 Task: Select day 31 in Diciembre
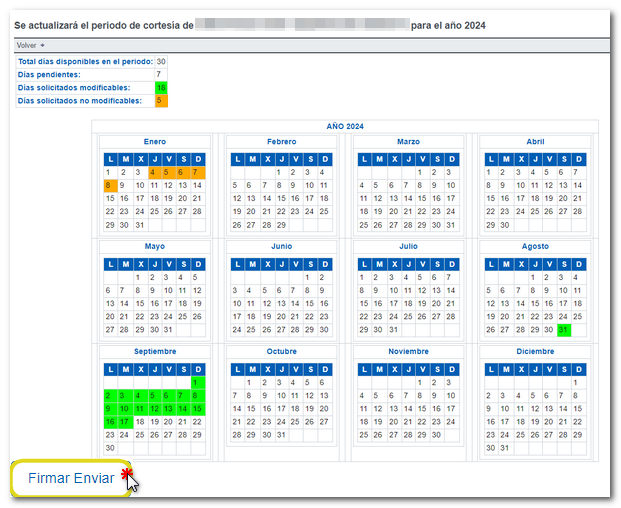click(506, 447)
